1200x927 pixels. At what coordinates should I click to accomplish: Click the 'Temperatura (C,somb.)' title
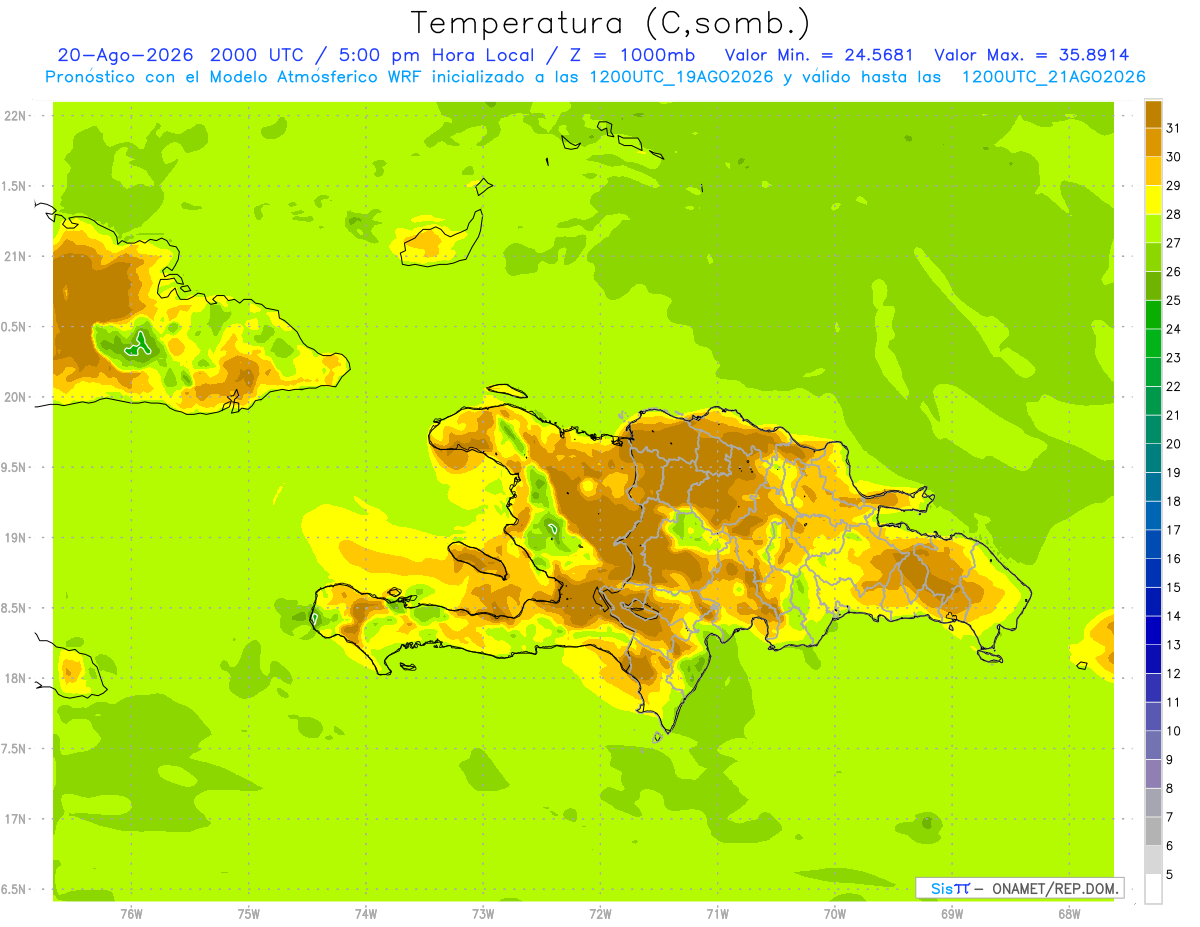[611, 23]
